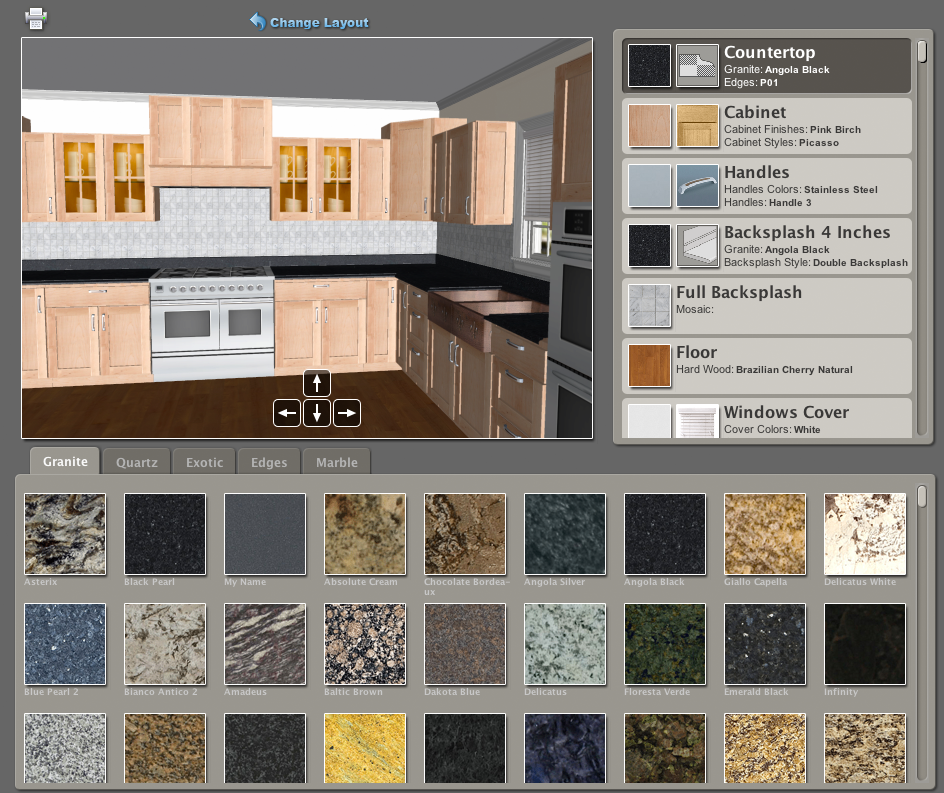Select the Handle 3 style icon

(697, 186)
